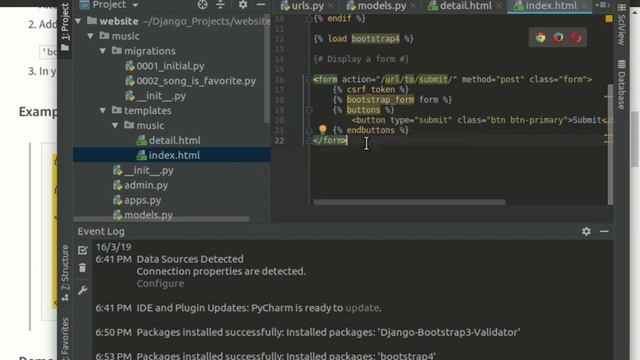Click 'endbuttons' tag on line 21
This screenshot has width=640, height=360.
371,130
